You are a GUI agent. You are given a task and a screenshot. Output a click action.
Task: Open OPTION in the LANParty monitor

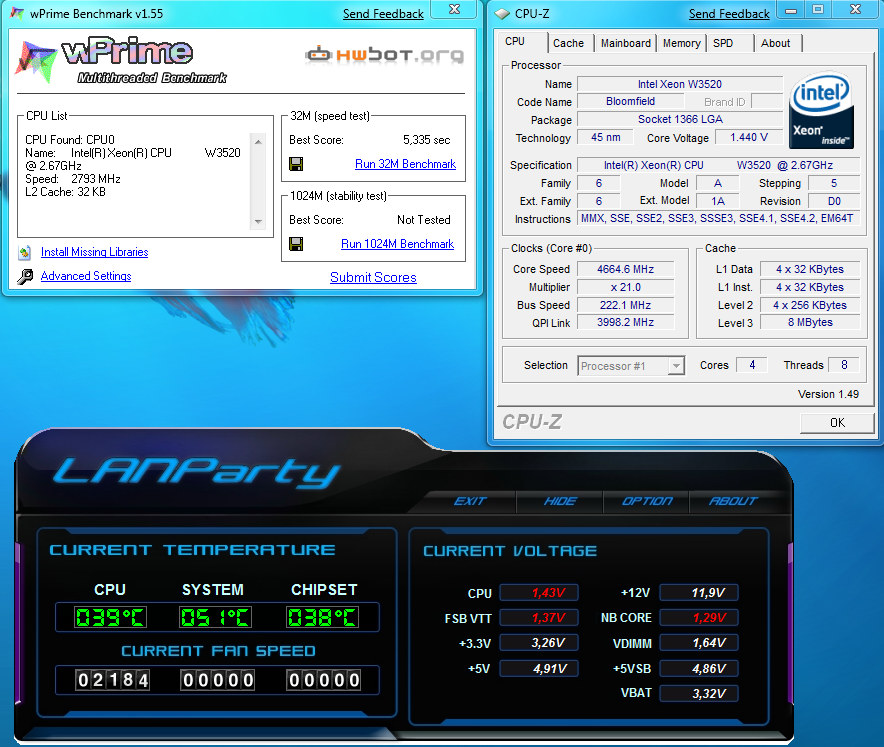pos(647,501)
